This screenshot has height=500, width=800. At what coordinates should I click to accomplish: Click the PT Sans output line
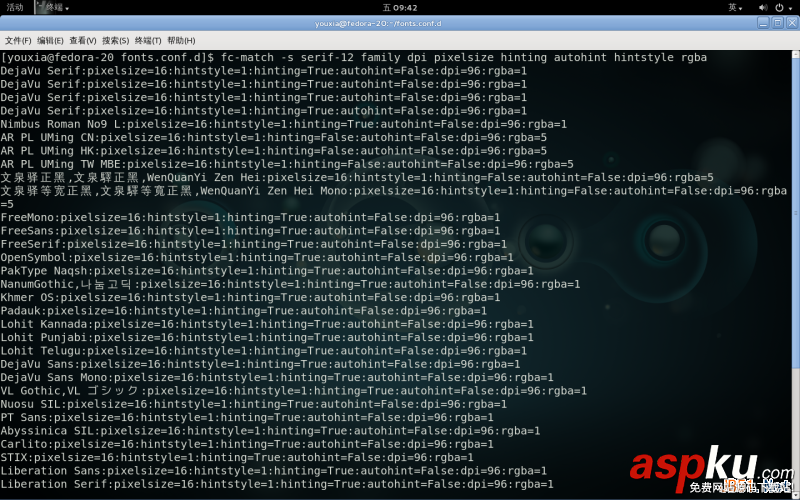click(x=247, y=417)
